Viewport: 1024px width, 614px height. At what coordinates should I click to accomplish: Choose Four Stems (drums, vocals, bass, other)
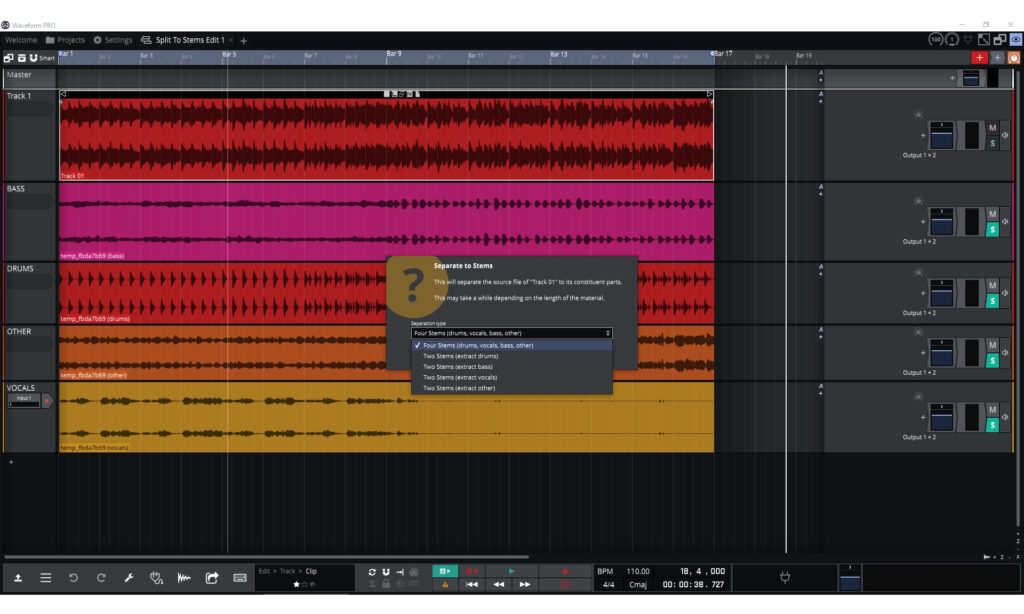click(x=511, y=346)
